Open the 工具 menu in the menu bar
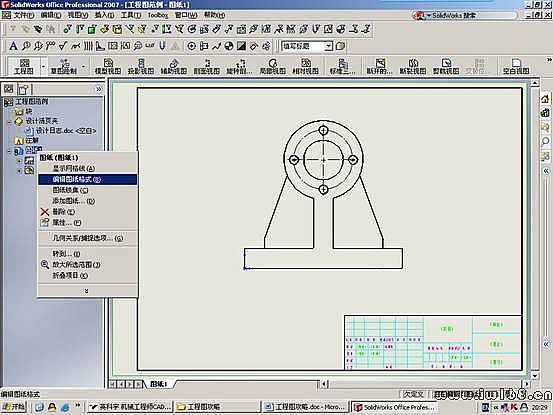The height and width of the screenshot is (415, 553). (x=131, y=15)
